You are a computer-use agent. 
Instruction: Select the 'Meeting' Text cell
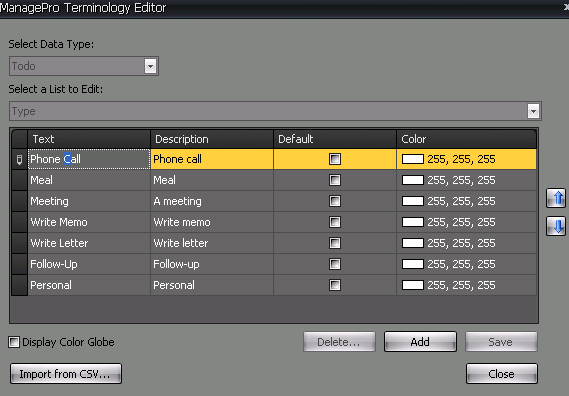[89, 201]
